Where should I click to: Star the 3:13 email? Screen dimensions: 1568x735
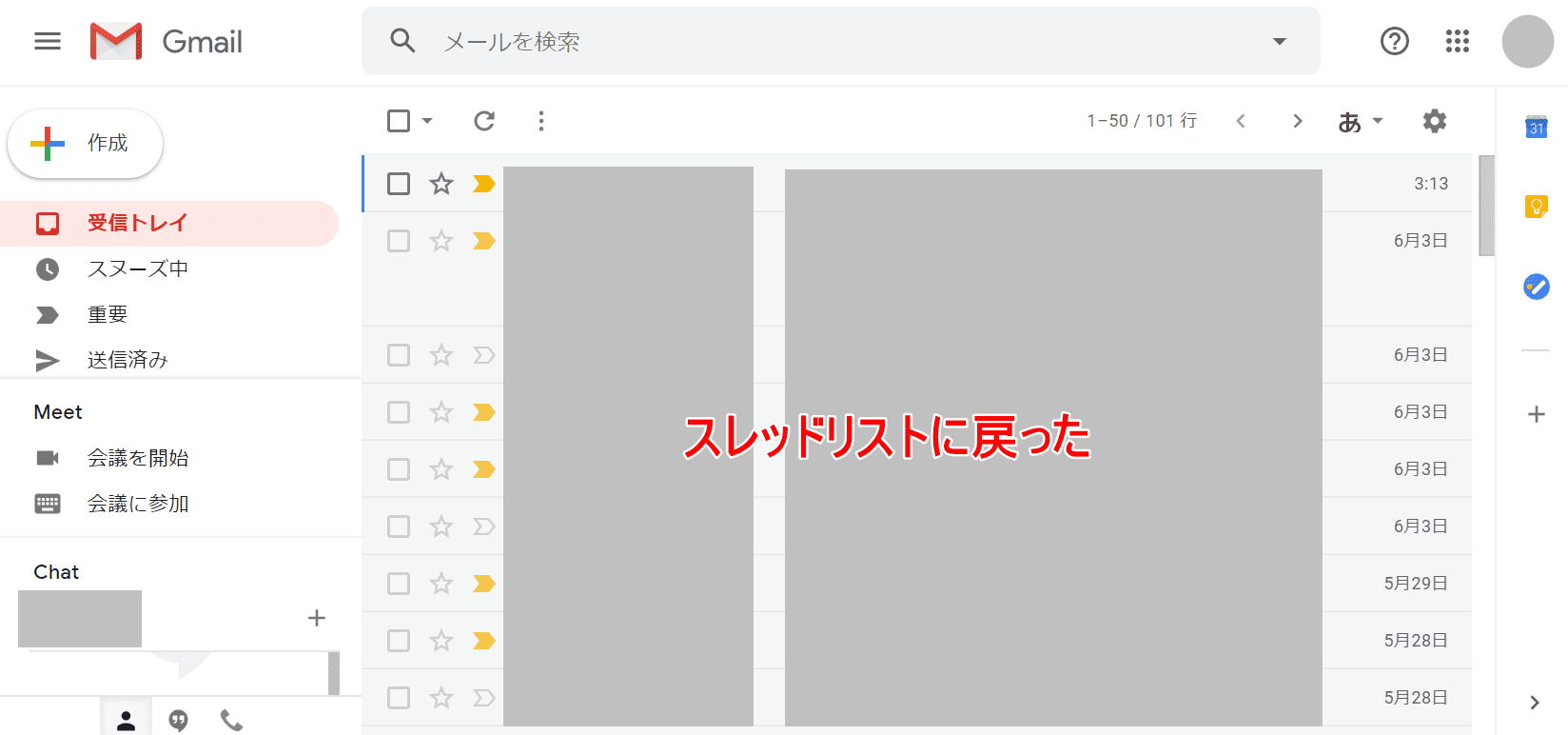(441, 184)
